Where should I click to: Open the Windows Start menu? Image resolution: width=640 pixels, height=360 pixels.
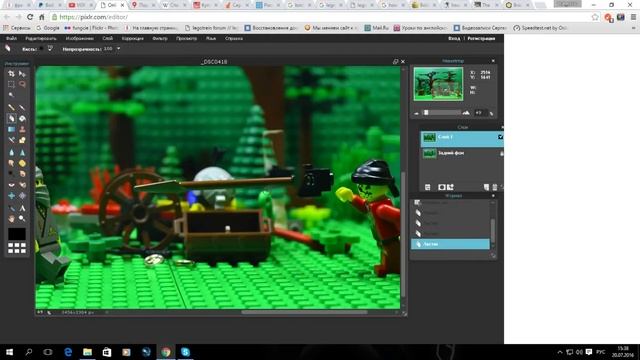pyautogui.click(x=9, y=352)
